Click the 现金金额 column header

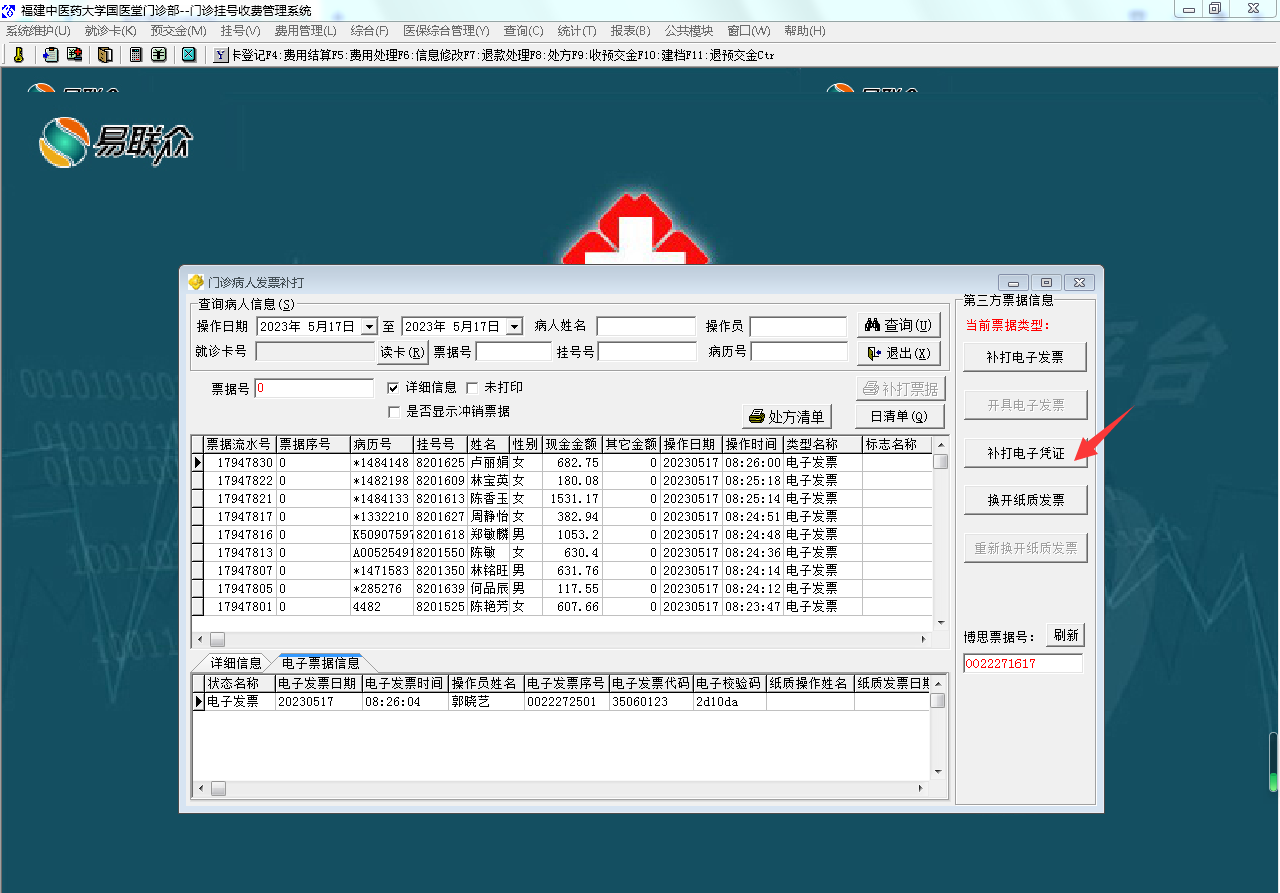pyautogui.click(x=572, y=444)
